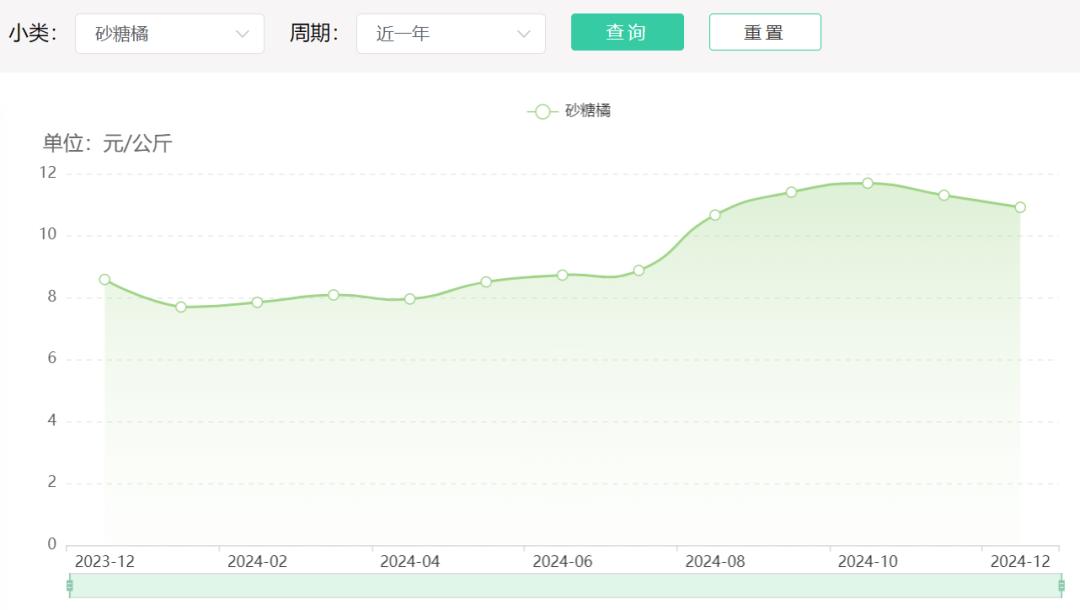Click the data point above 2024-02
The image size is (1080, 610).
[257, 302]
